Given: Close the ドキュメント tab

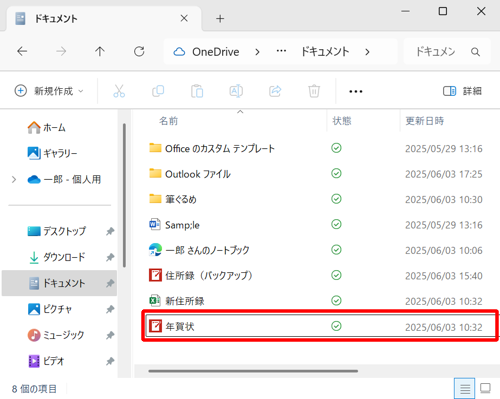Looking at the screenshot, I should (x=184, y=18).
